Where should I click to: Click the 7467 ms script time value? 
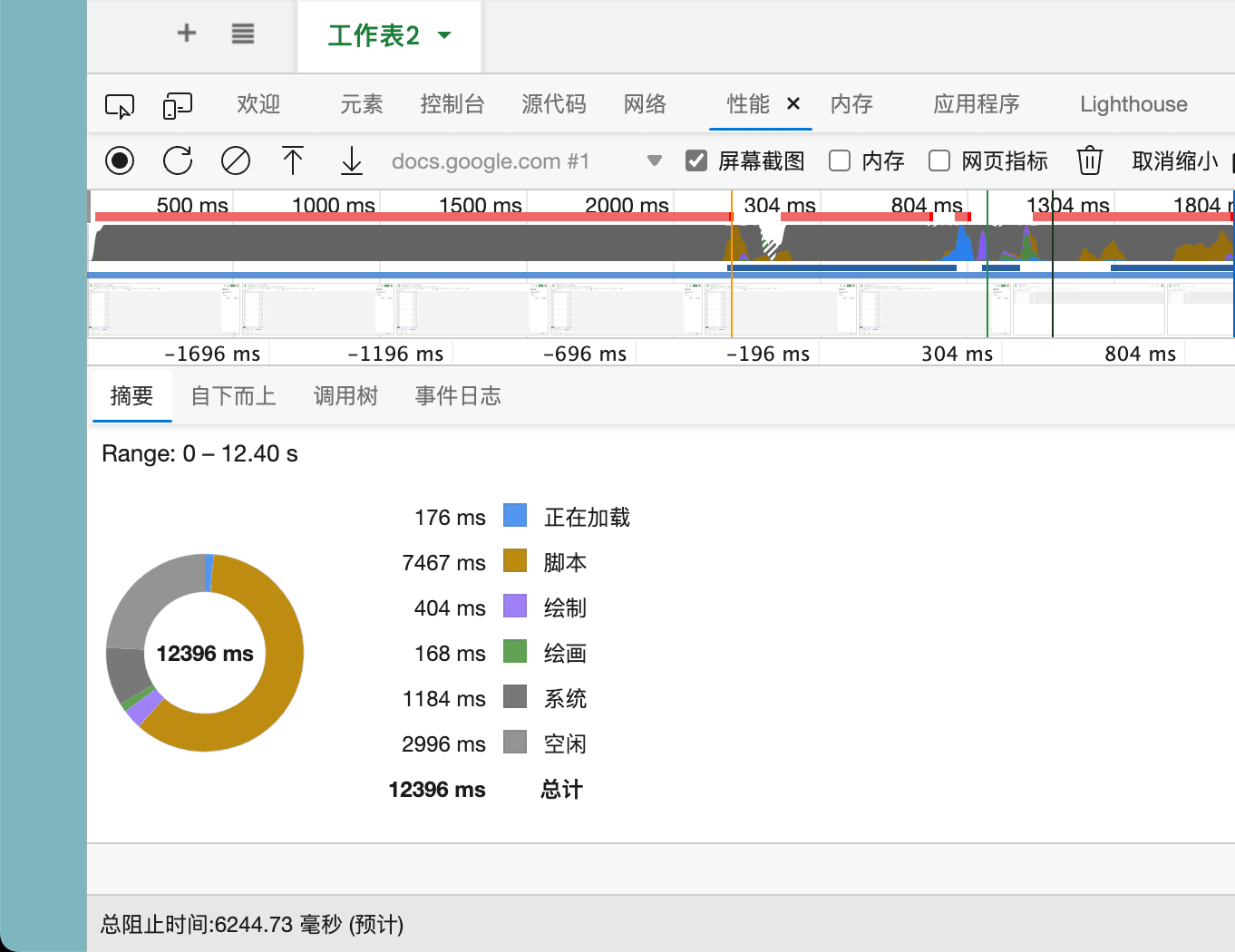click(444, 563)
